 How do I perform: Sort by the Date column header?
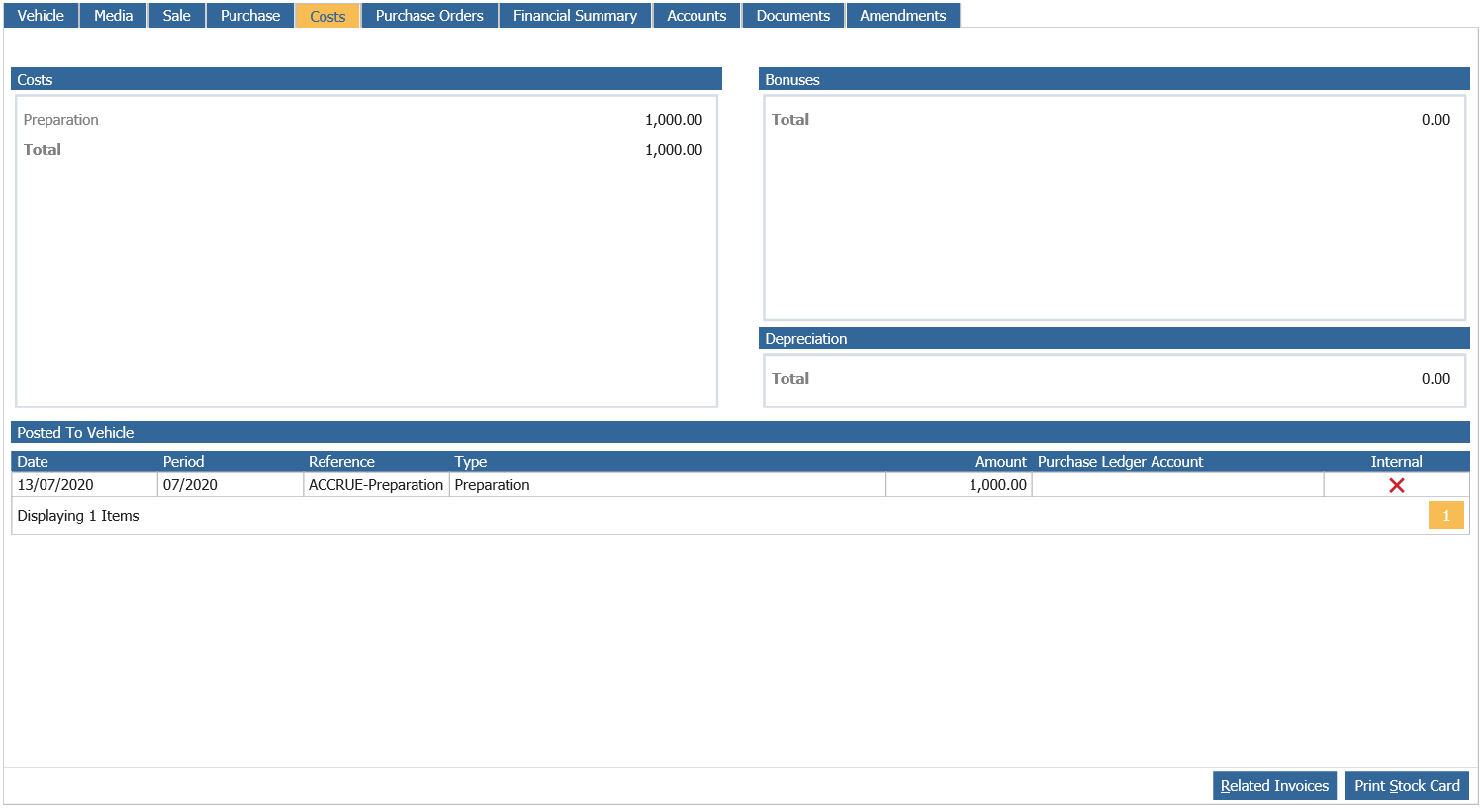pos(33,462)
